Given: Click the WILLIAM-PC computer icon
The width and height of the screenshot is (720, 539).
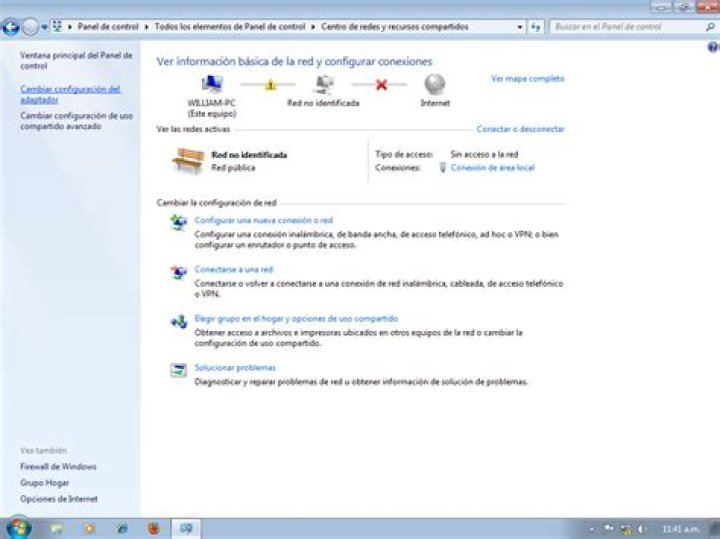Looking at the screenshot, I should click(x=212, y=84).
